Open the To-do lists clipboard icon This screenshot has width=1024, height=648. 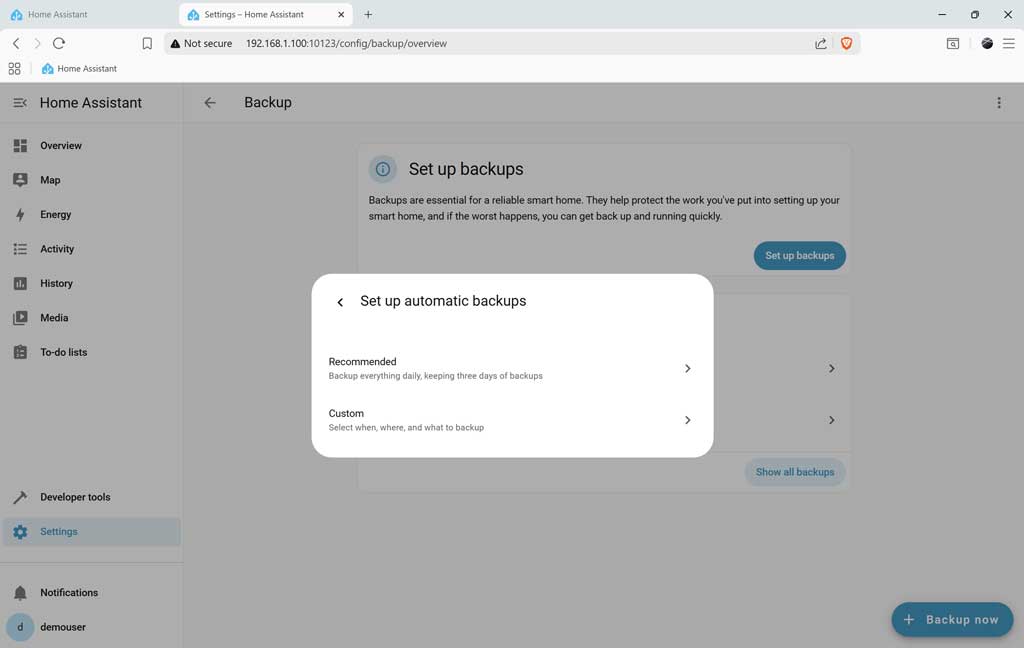coord(20,352)
